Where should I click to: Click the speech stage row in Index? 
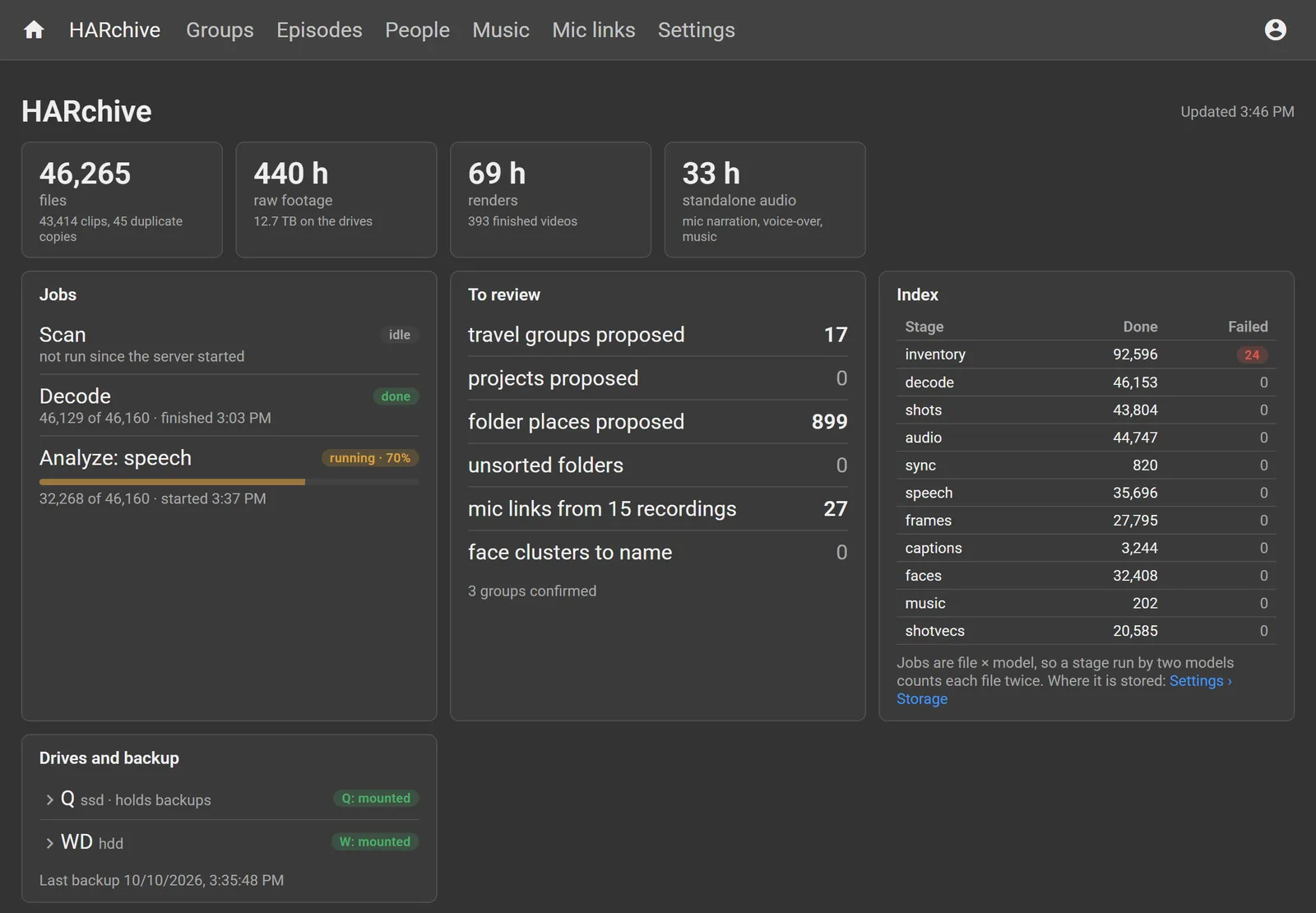click(x=1087, y=493)
